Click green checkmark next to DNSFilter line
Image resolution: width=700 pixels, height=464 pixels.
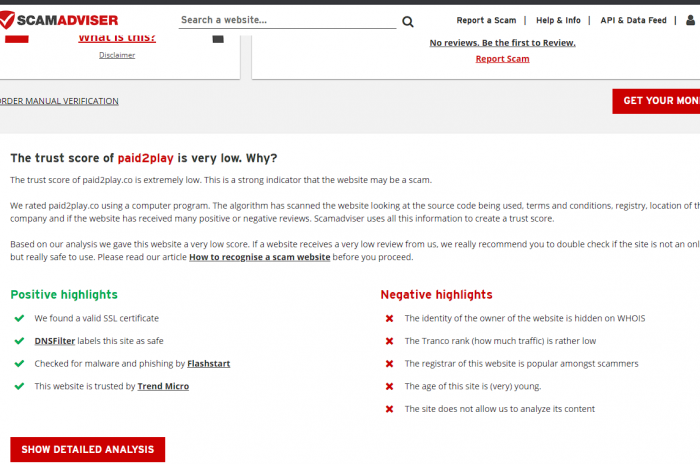pos(19,341)
